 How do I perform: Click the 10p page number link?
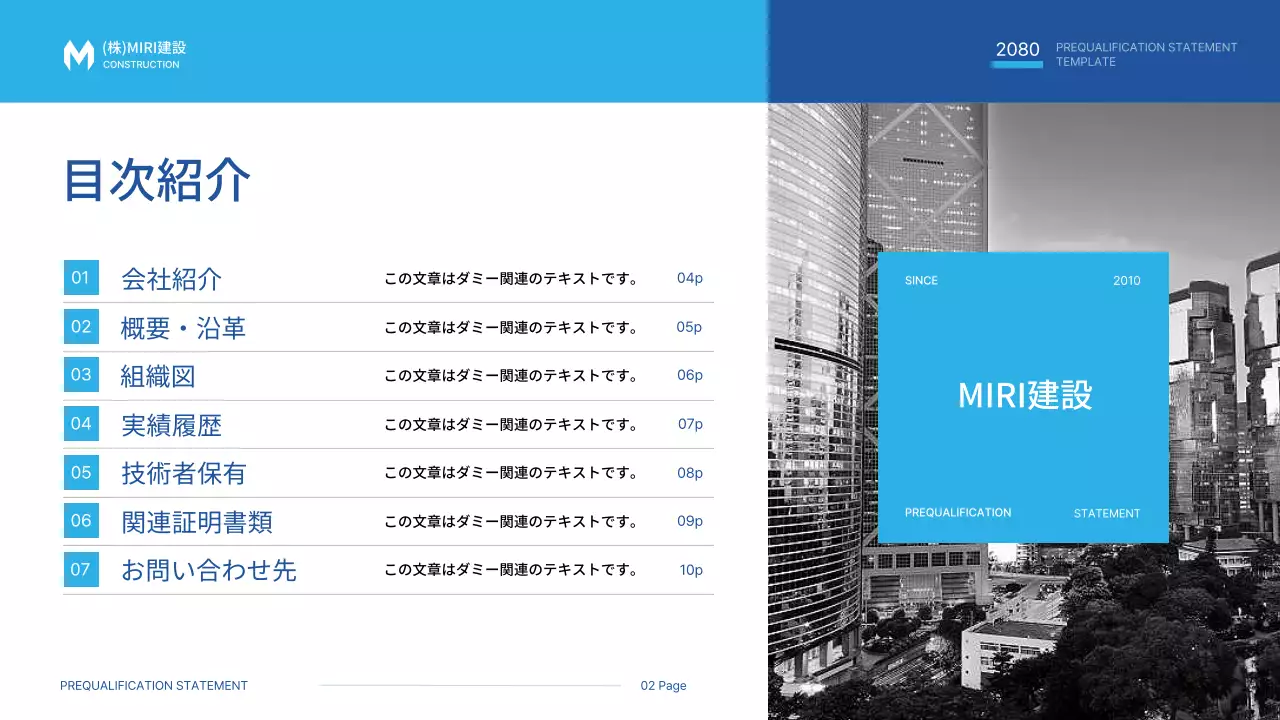690,569
